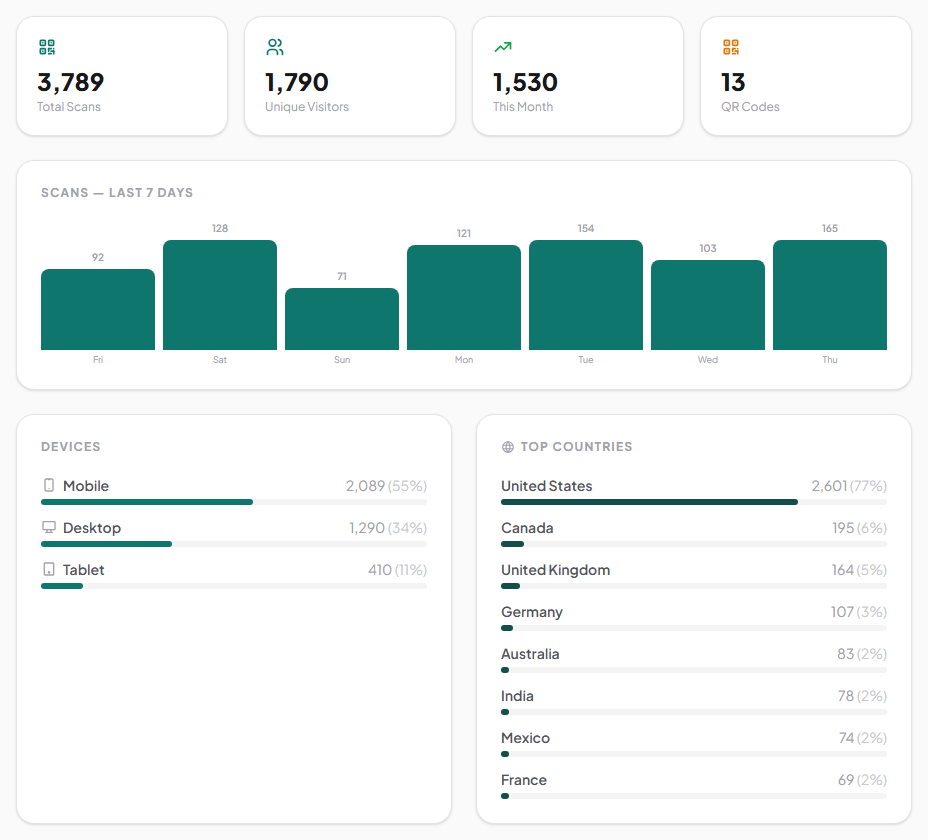Click the Unique Visitors people icon
This screenshot has width=928, height=840.
click(x=275, y=47)
